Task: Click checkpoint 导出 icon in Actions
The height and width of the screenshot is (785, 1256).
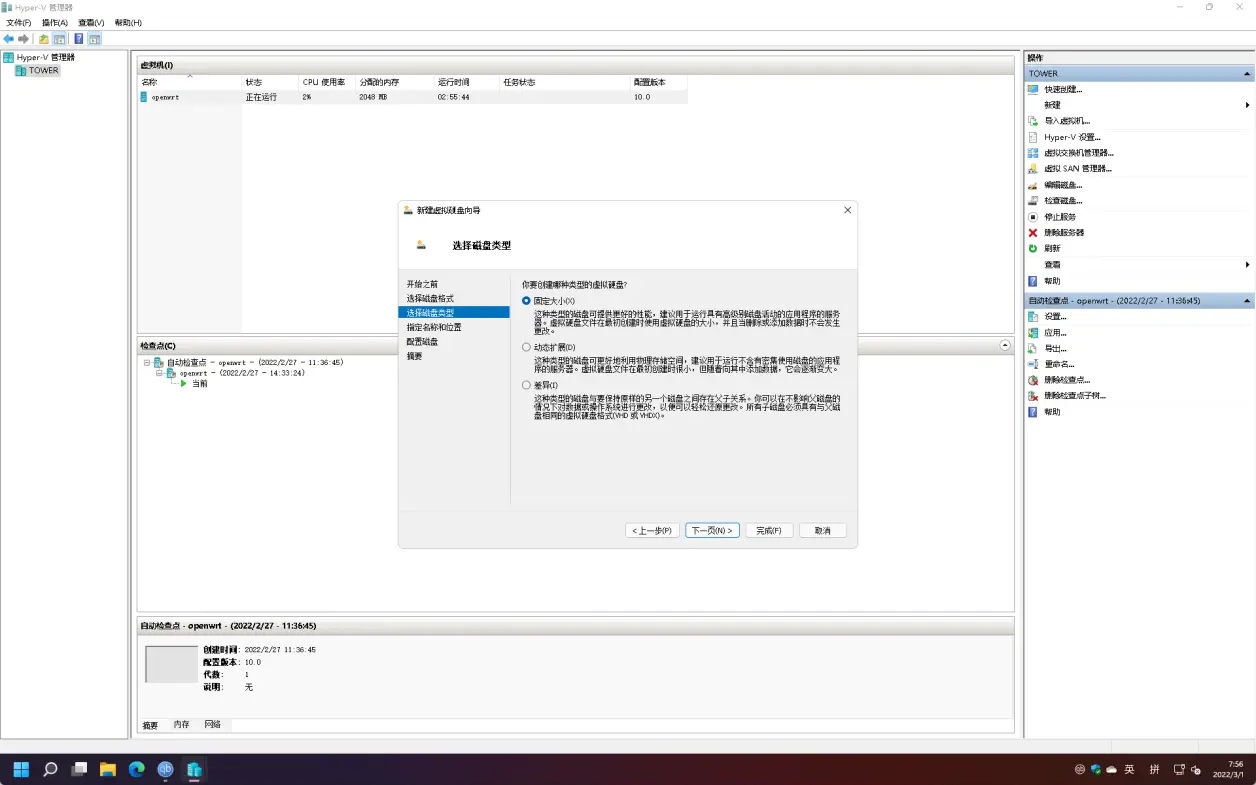Action: click(1033, 349)
